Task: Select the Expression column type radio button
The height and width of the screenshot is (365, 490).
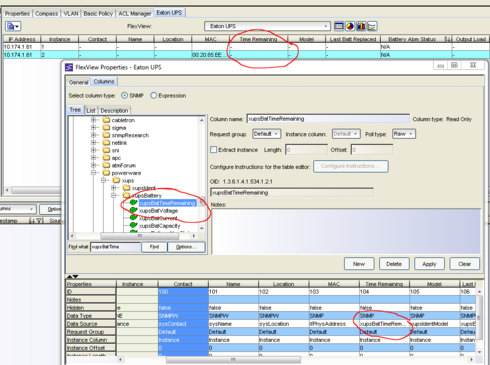Action: 153,96
